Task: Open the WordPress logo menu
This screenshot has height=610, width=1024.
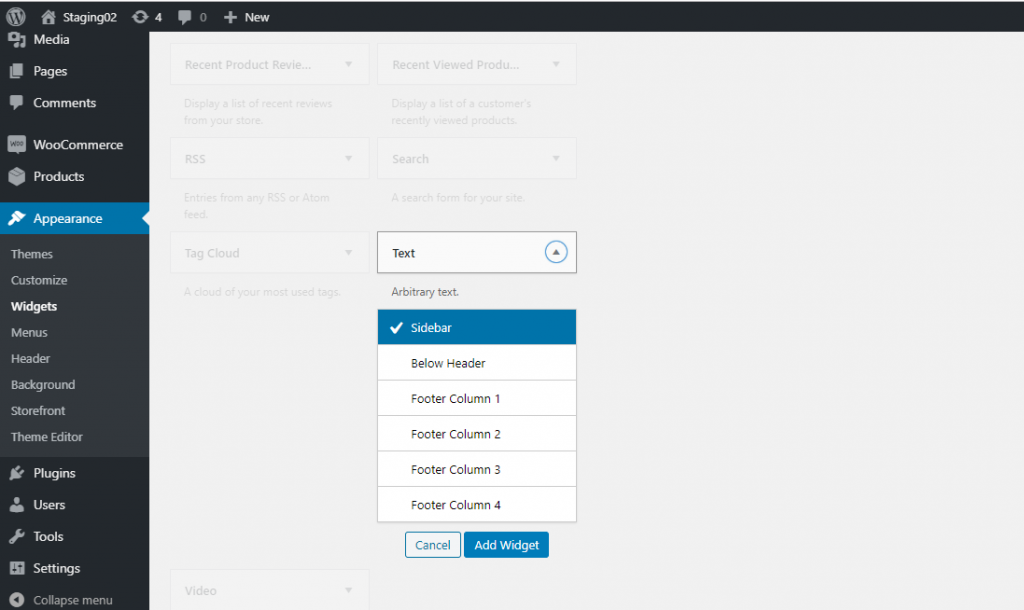Action: [x=16, y=17]
